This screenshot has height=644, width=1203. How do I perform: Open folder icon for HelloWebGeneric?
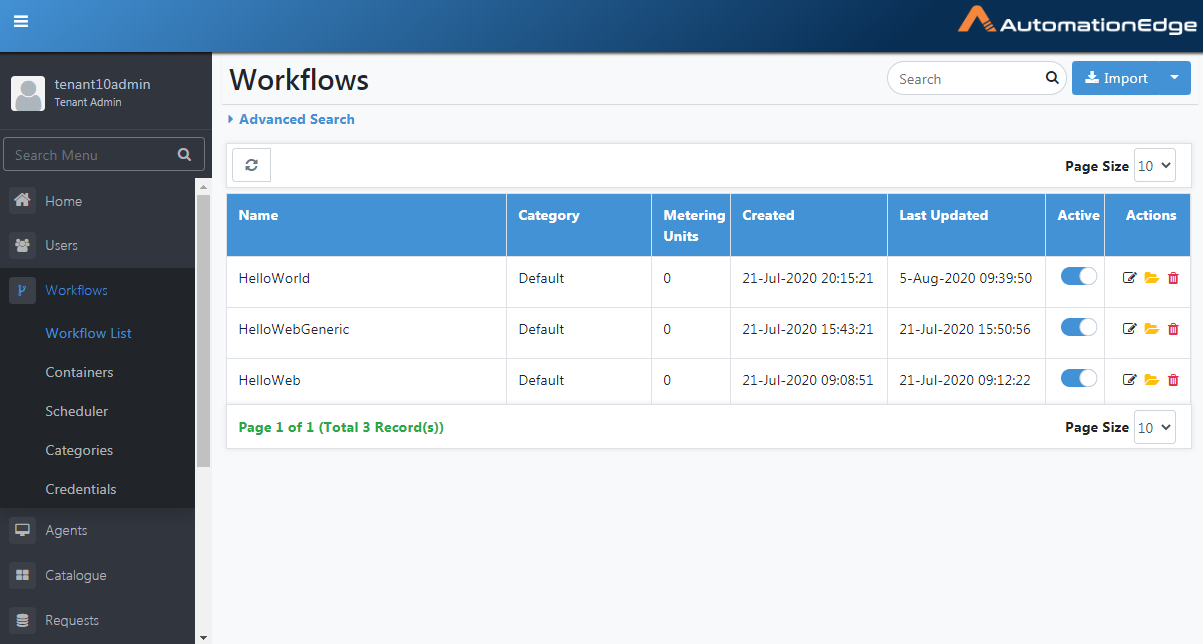[x=1152, y=329]
